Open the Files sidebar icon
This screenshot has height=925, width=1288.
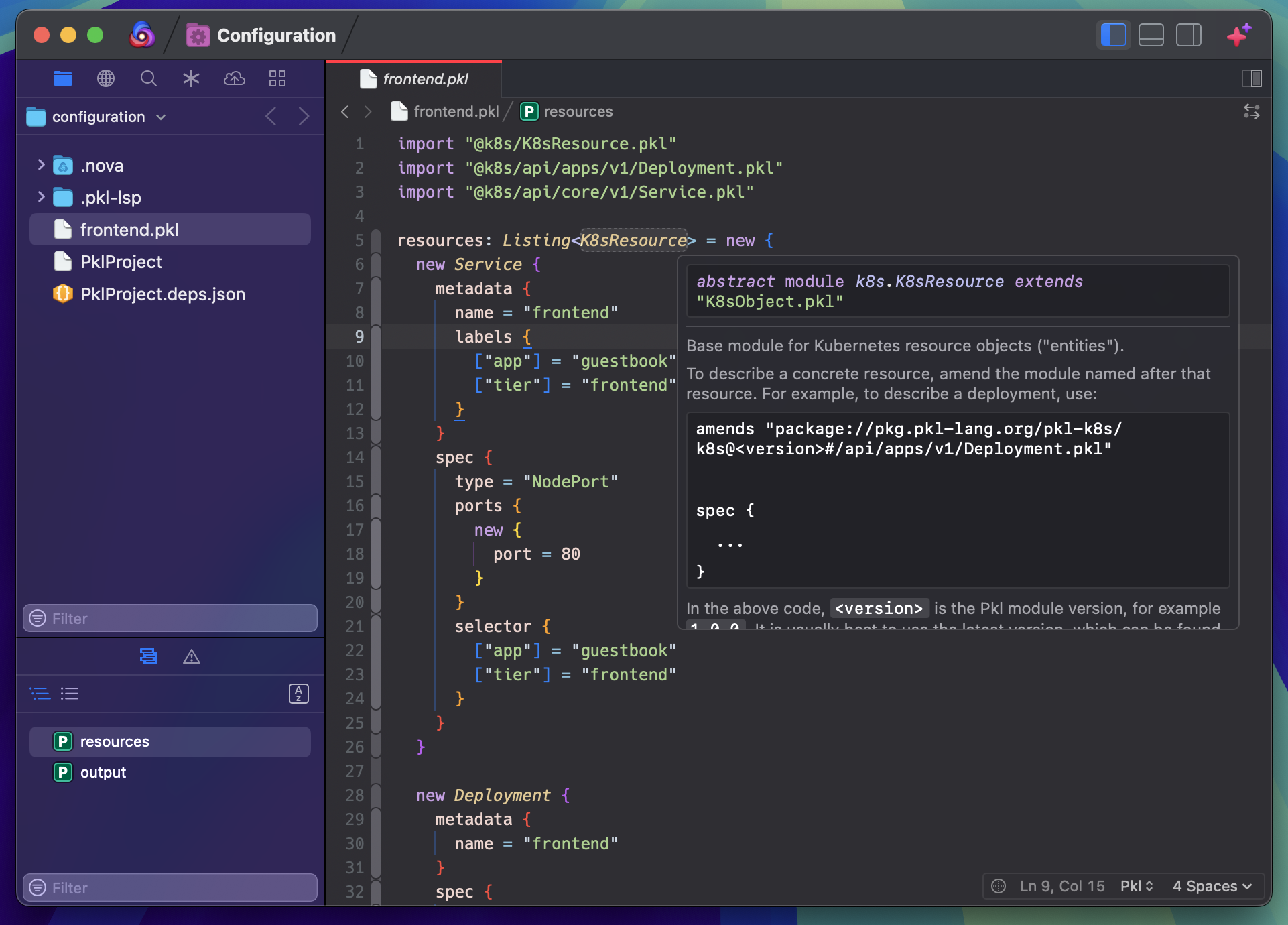(63, 78)
